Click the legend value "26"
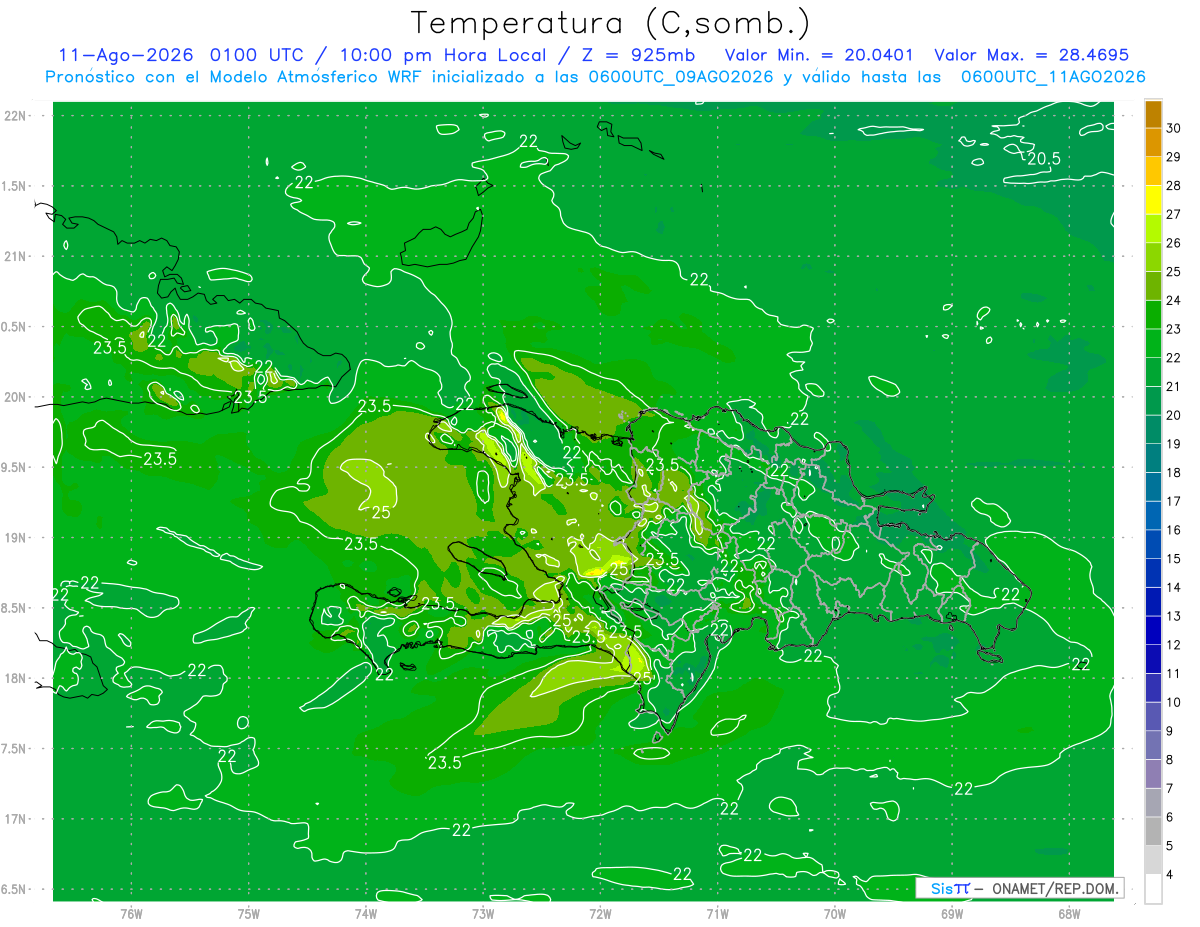This screenshot has width=1200, height=927. point(1174,243)
